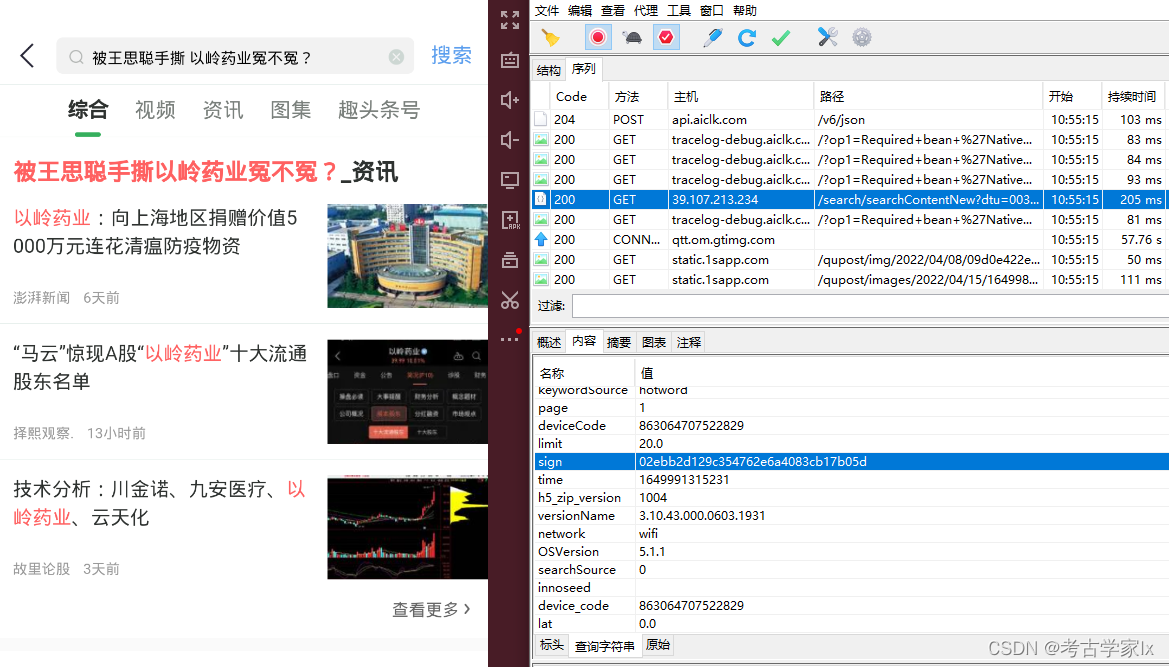Image resolution: width=1169 pixels, height=667 pixels.
Task: Increase device volume with the sidebar volume-up icon
Action: [x=510, y=100]
